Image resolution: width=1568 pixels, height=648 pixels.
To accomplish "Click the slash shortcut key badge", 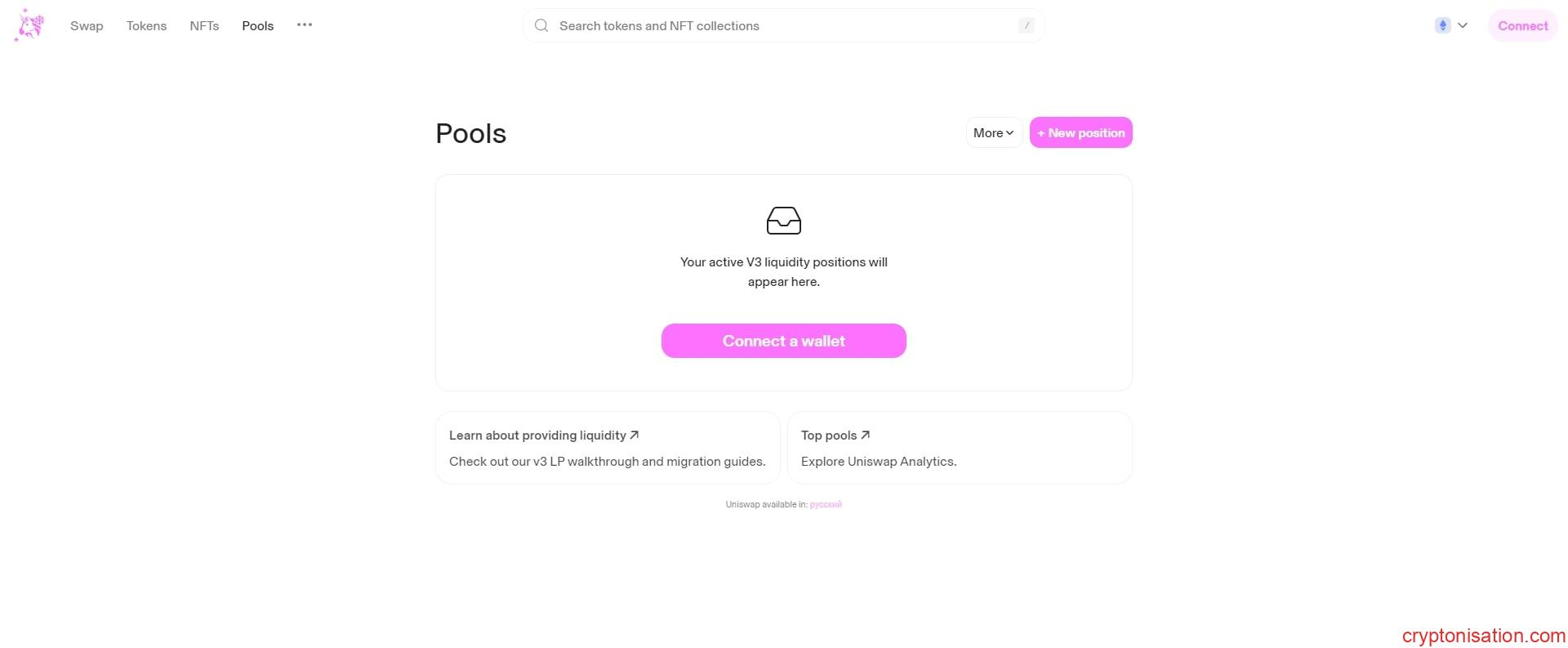I will pos(1026,25).
